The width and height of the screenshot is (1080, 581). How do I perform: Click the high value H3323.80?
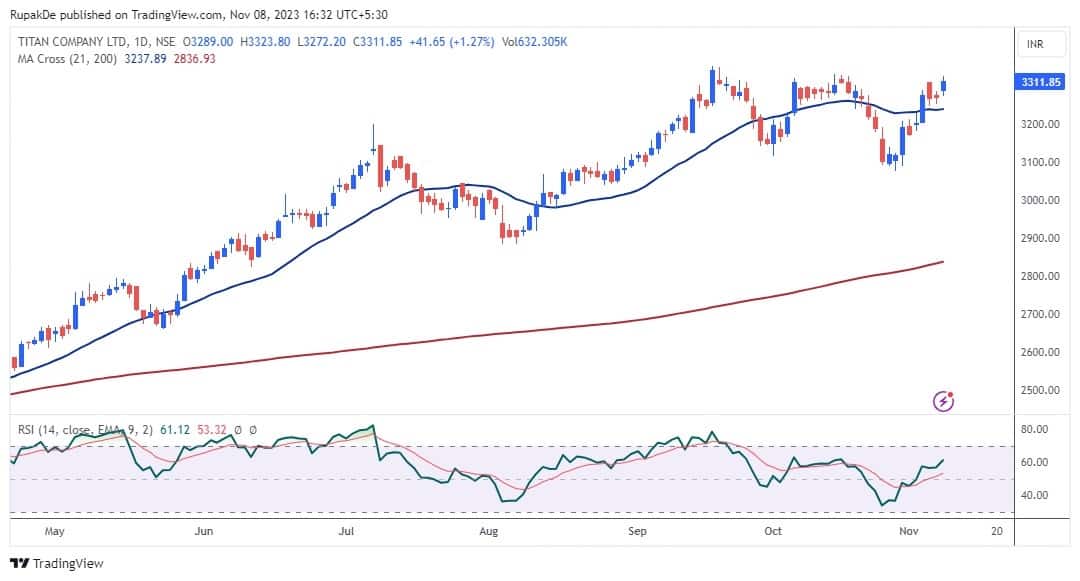[265, 42]
